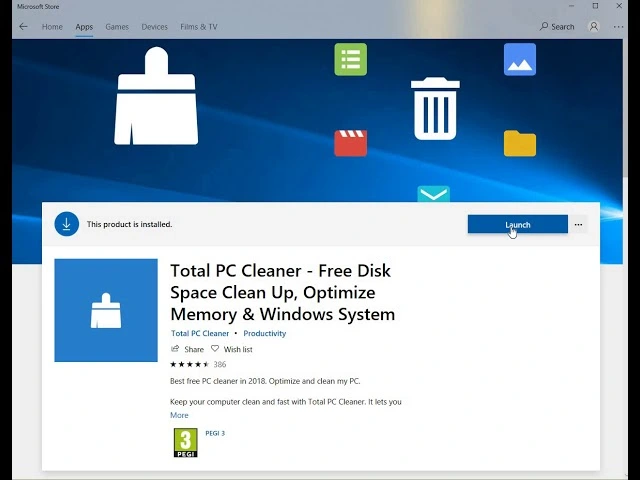
Task: Click the download status circle icon
Action: pyautogui.click(x=67, y=224)
